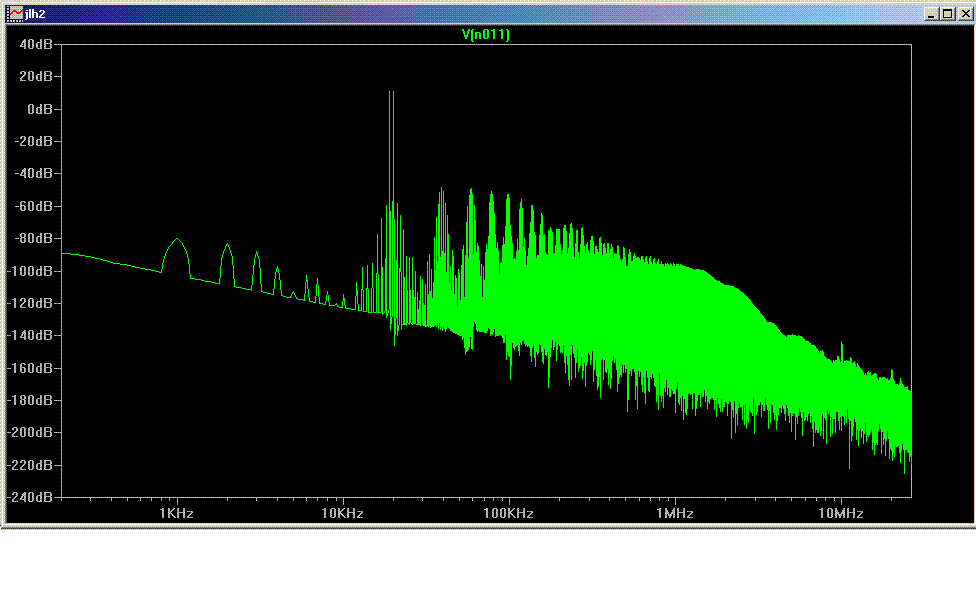Click the 0dB vertical axis label
Screen dimensions: 976x600
pos(41,109)
